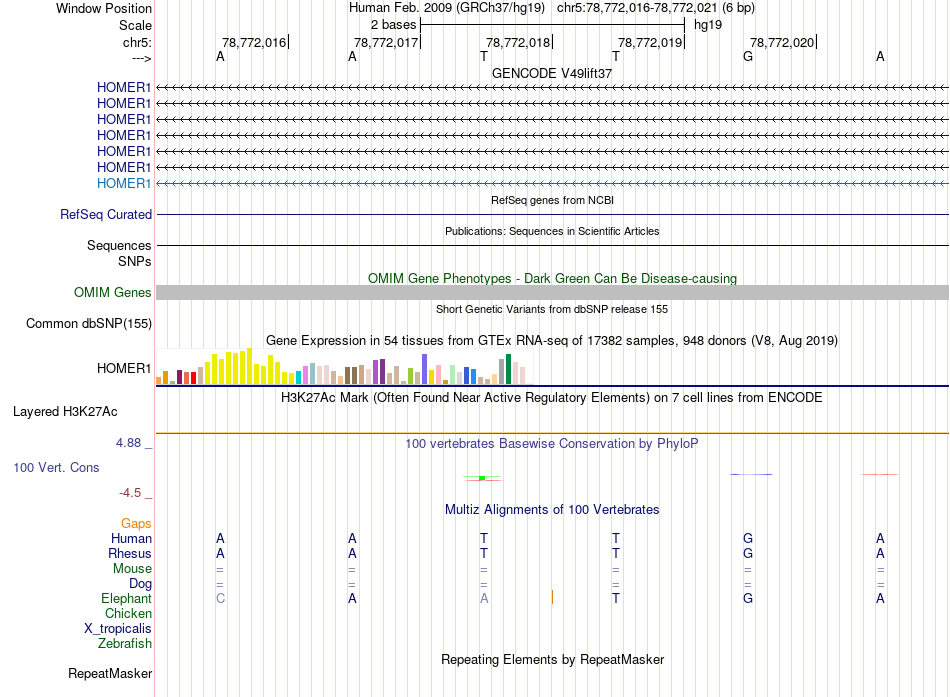Click the Common dbSNP(155) track label

(x=89, y=324)
